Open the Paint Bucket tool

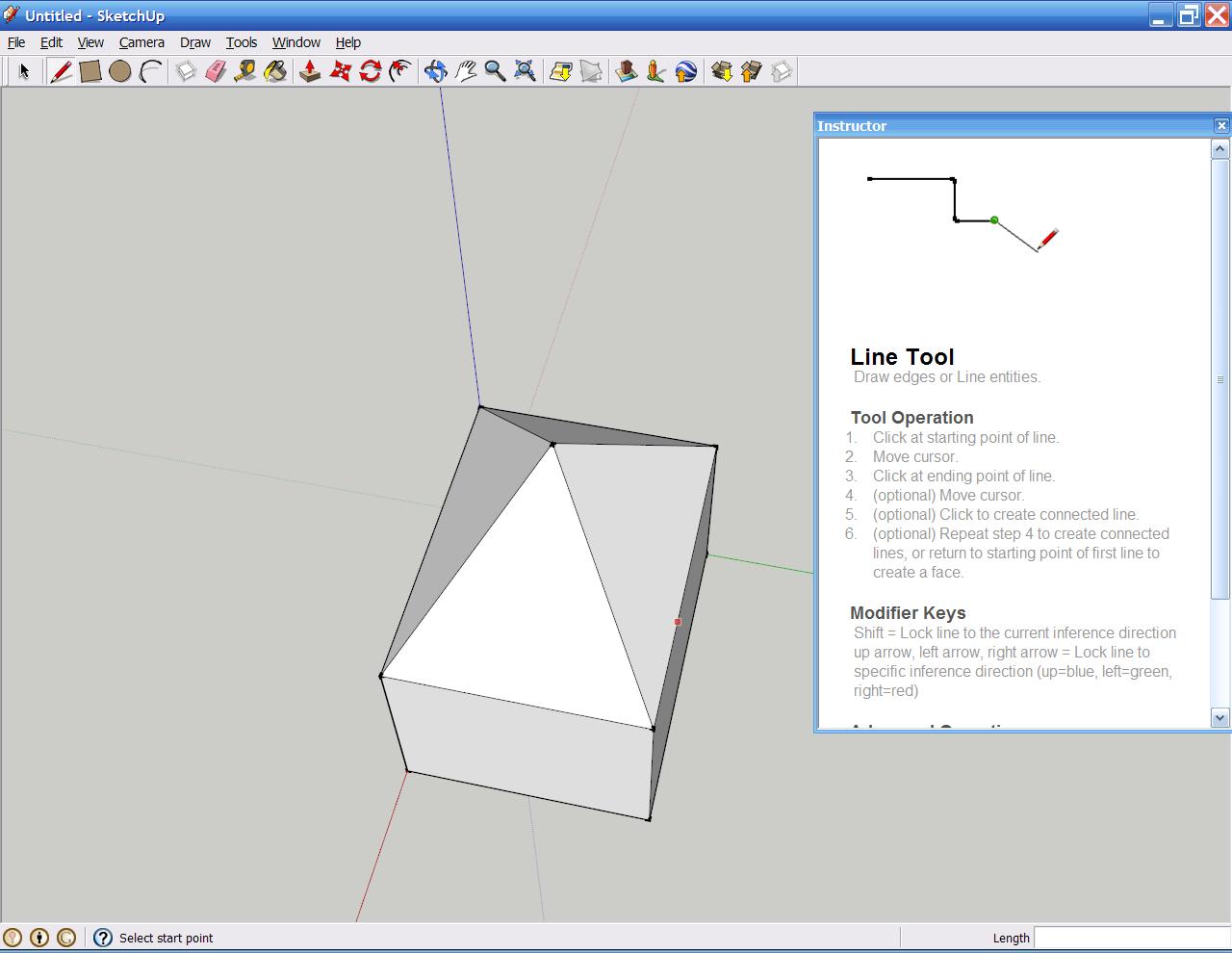pyautogui.click(x=275, y=71)
